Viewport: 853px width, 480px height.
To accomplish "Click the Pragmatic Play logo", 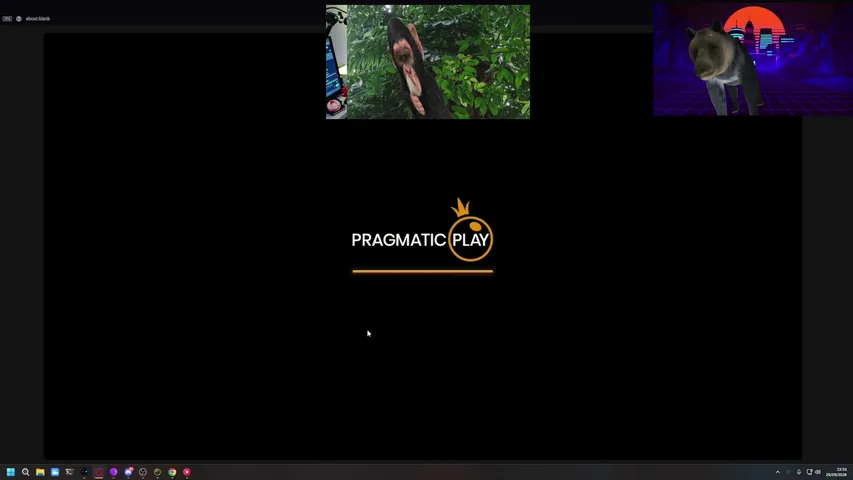I will 422,230.
